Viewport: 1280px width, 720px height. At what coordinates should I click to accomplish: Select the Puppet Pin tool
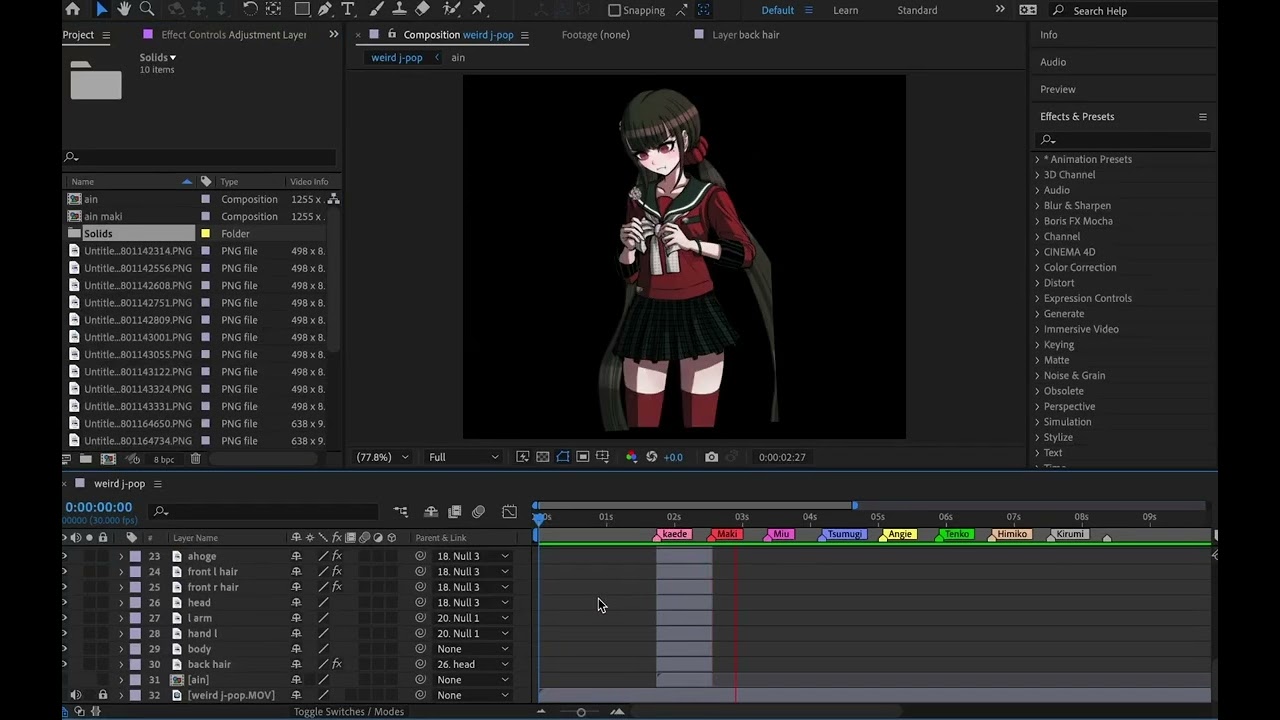[x=479, y=9]
